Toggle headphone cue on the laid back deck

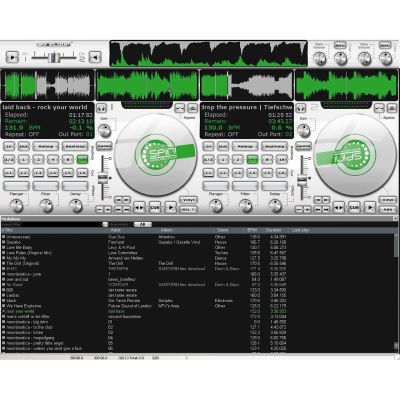point(101,108)
